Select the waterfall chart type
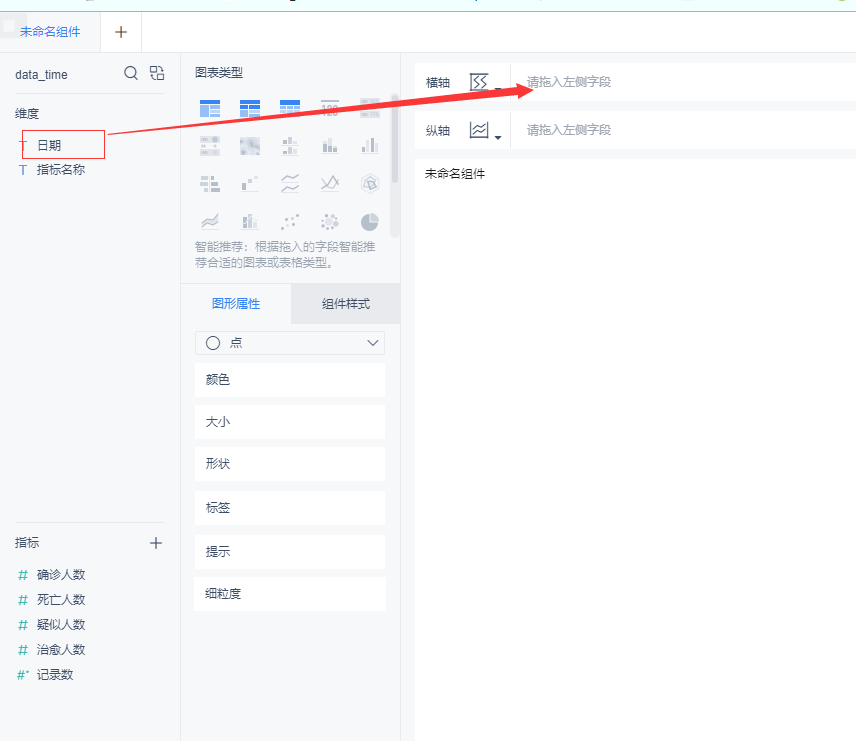Image resolution: width=856 pixels, height=741 pixels. pos(250,184)
